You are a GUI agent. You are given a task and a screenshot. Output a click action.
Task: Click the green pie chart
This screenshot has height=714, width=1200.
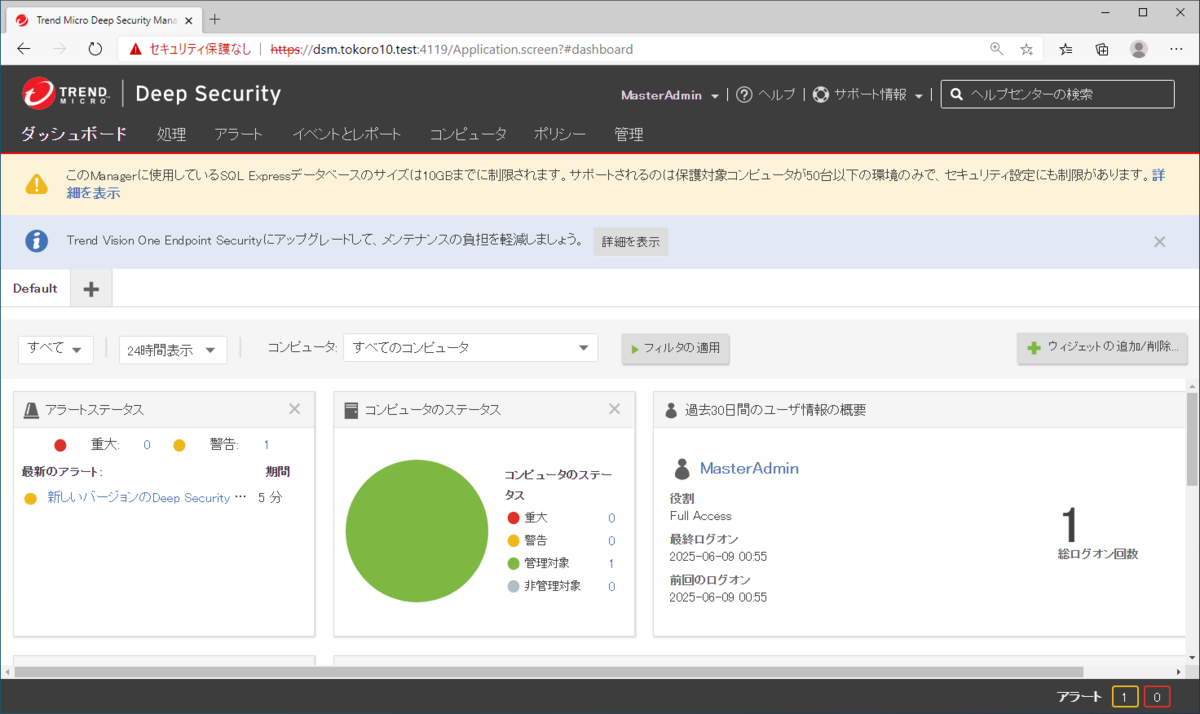pyautogui.click(x=418, y=530)
